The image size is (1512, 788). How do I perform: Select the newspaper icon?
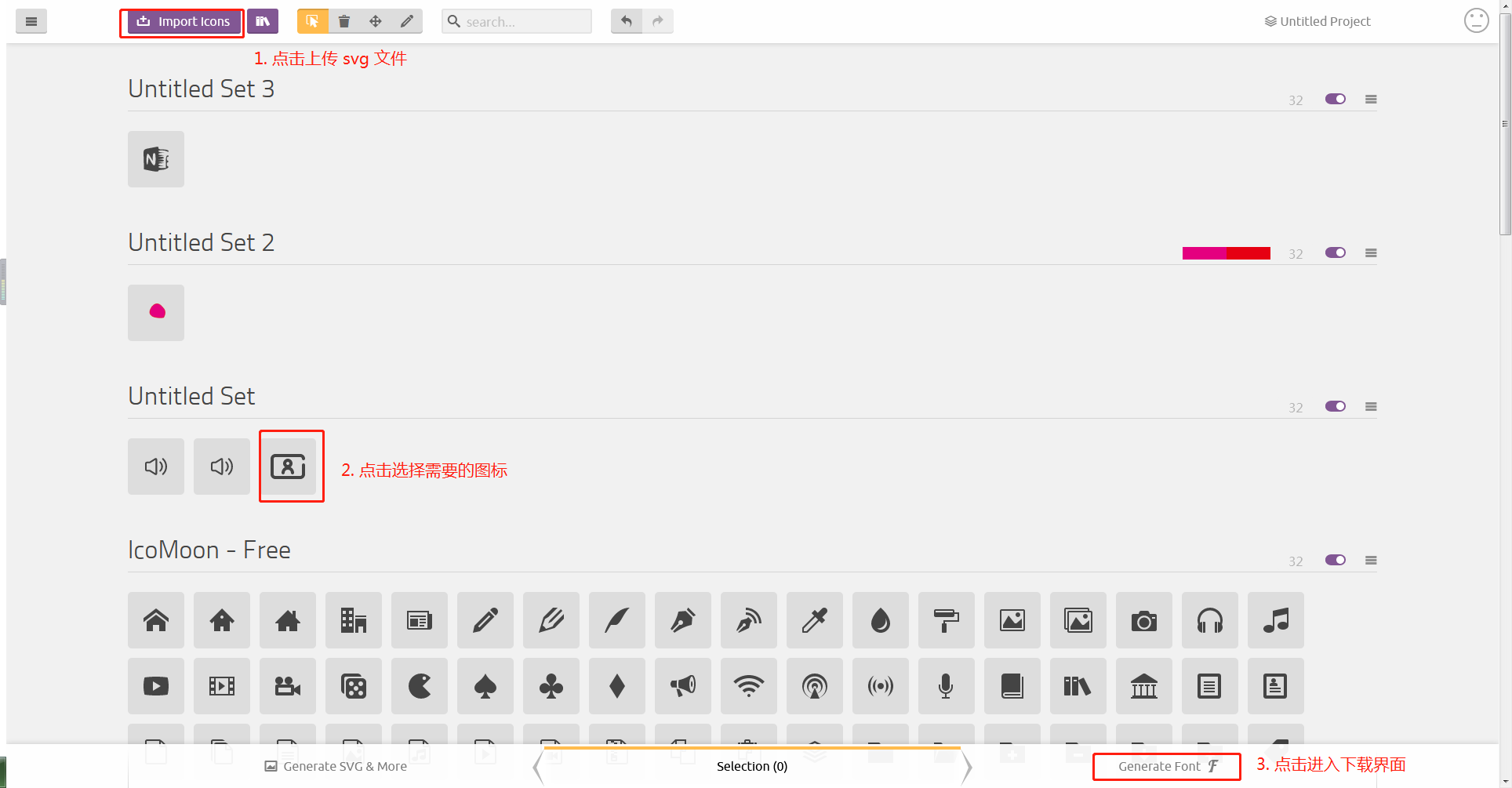420,620
